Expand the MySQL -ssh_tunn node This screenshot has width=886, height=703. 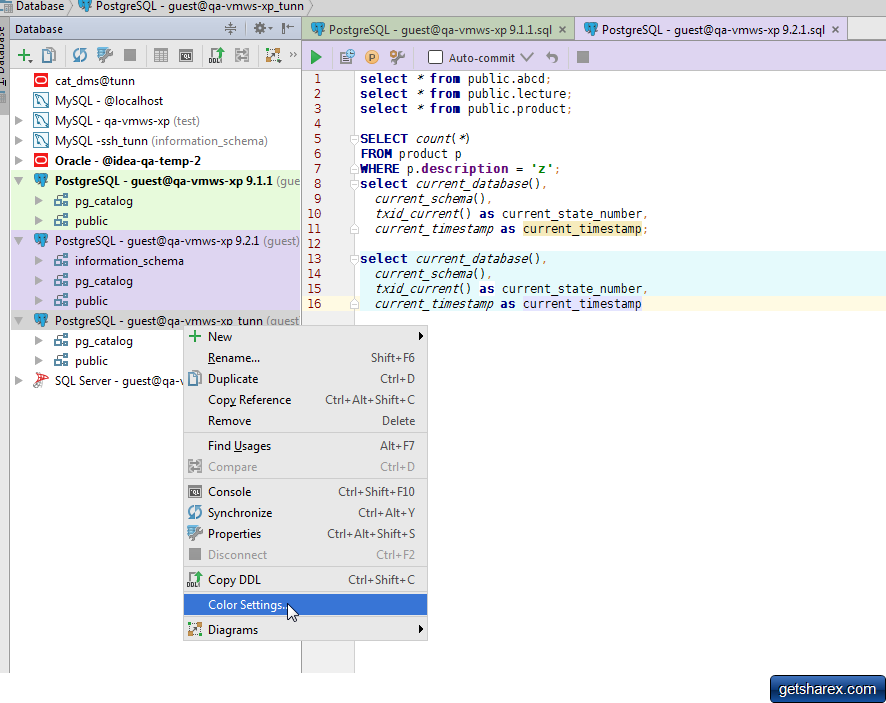pyautogui.click(x=19, y=141)
